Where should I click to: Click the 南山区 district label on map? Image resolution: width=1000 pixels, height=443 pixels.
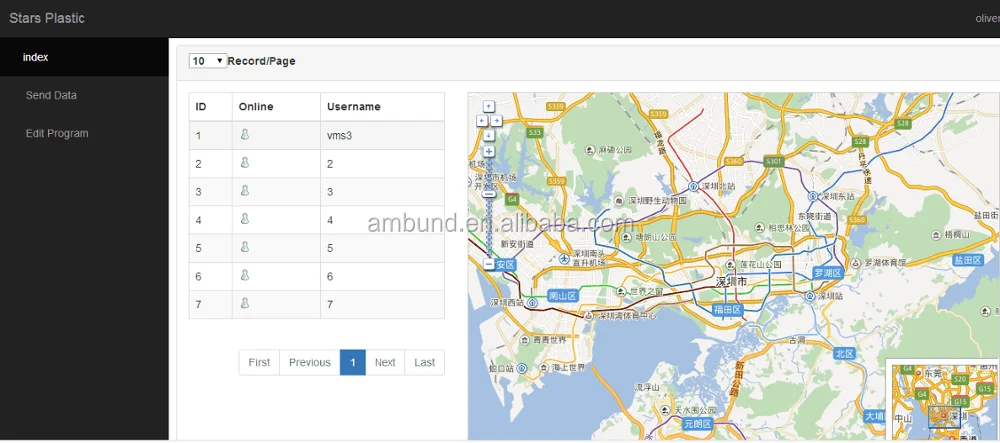[563, 296]
